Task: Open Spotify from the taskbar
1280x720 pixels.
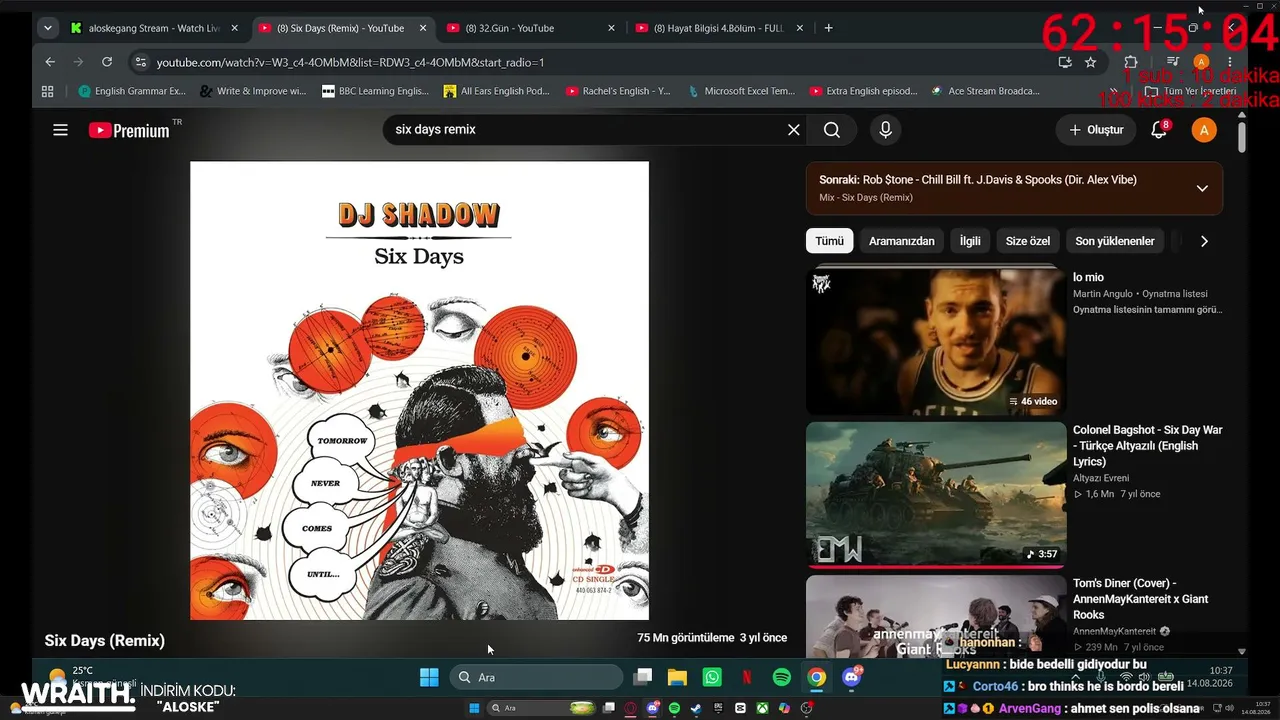Action: tap(782, 678)
